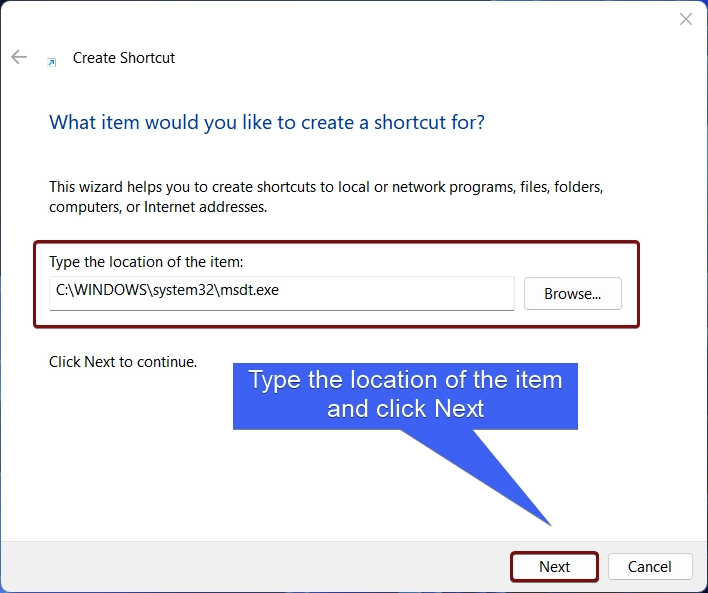Open the Browse... file picker

[x=573, y=294]
